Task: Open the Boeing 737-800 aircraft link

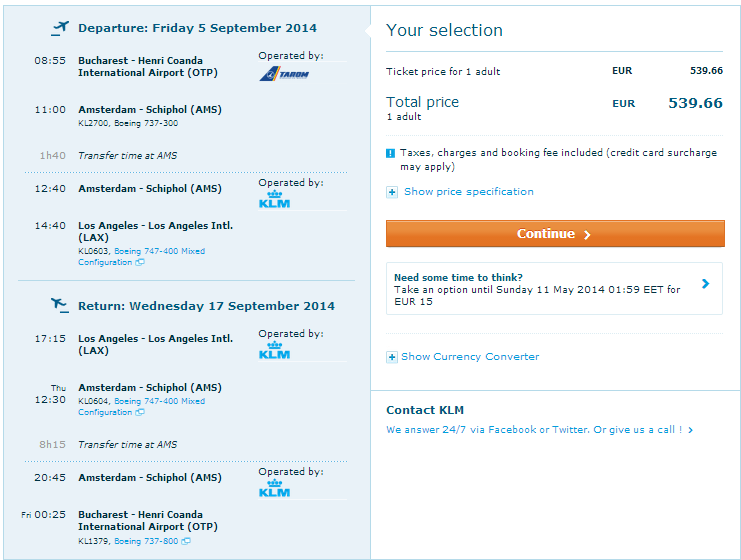Action: pyautogui.click(x=146, y=541)
